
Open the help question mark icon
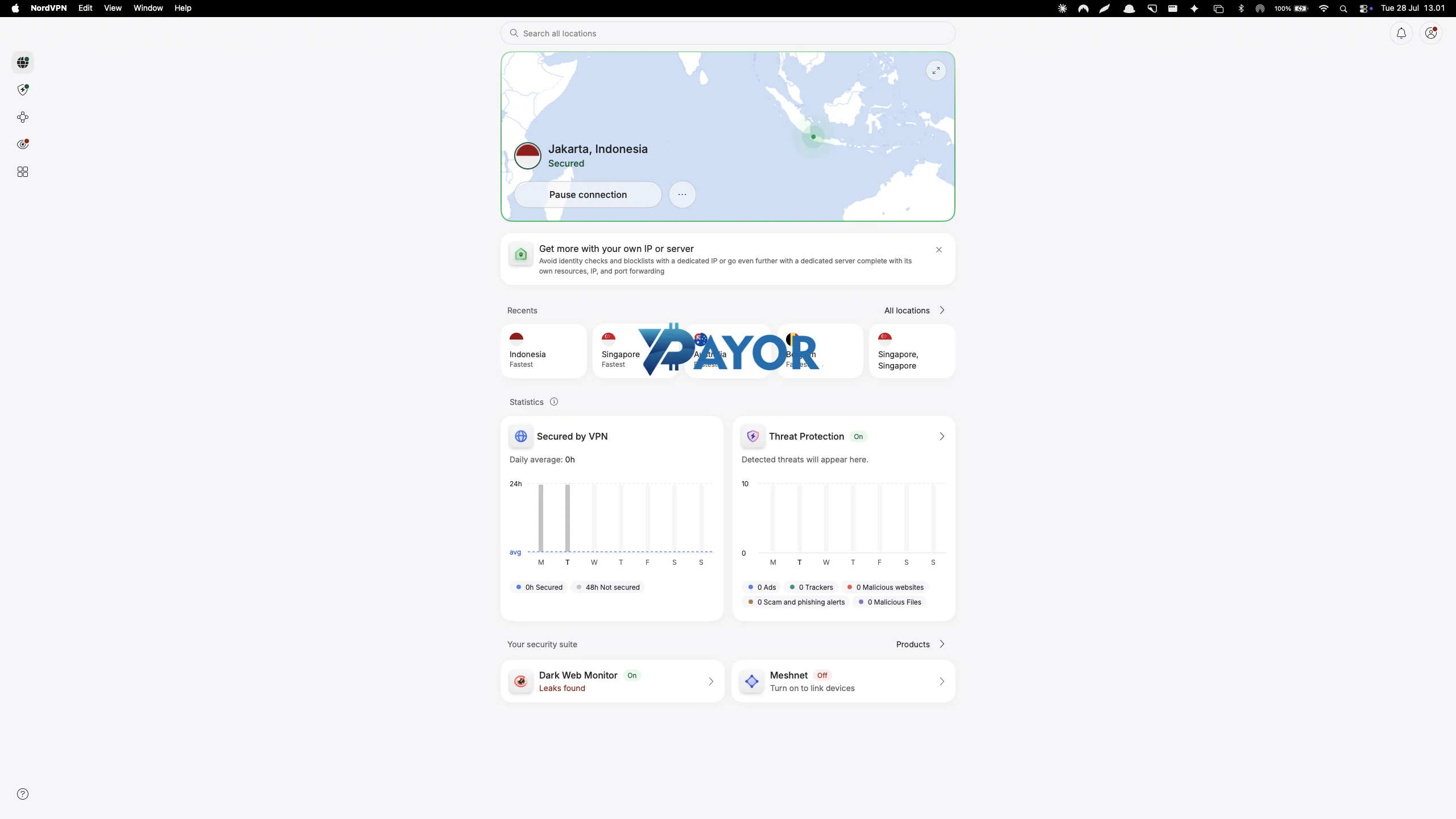pos(23,794)
